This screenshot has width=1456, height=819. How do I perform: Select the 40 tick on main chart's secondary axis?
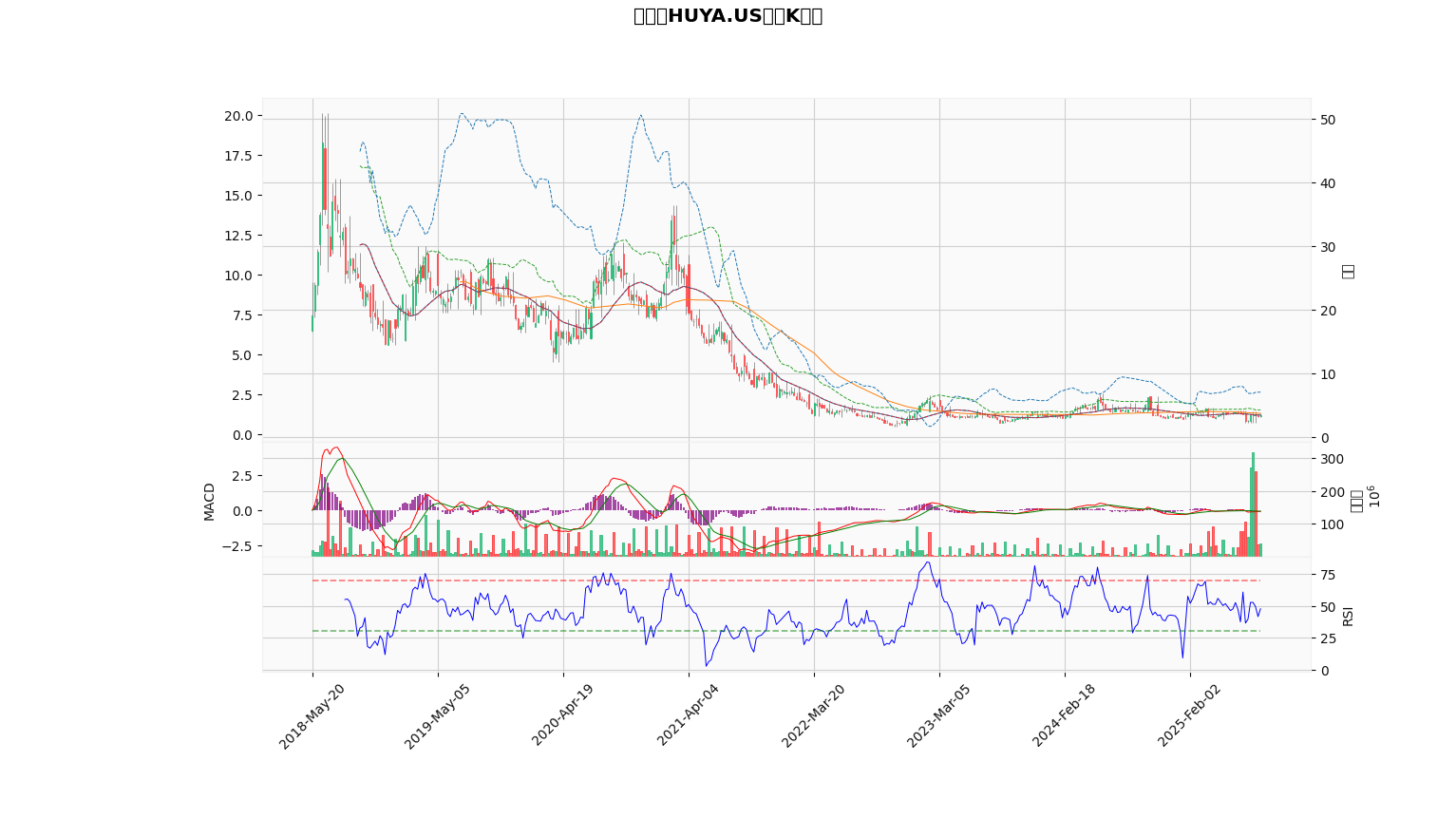(x=1328, y=183)
